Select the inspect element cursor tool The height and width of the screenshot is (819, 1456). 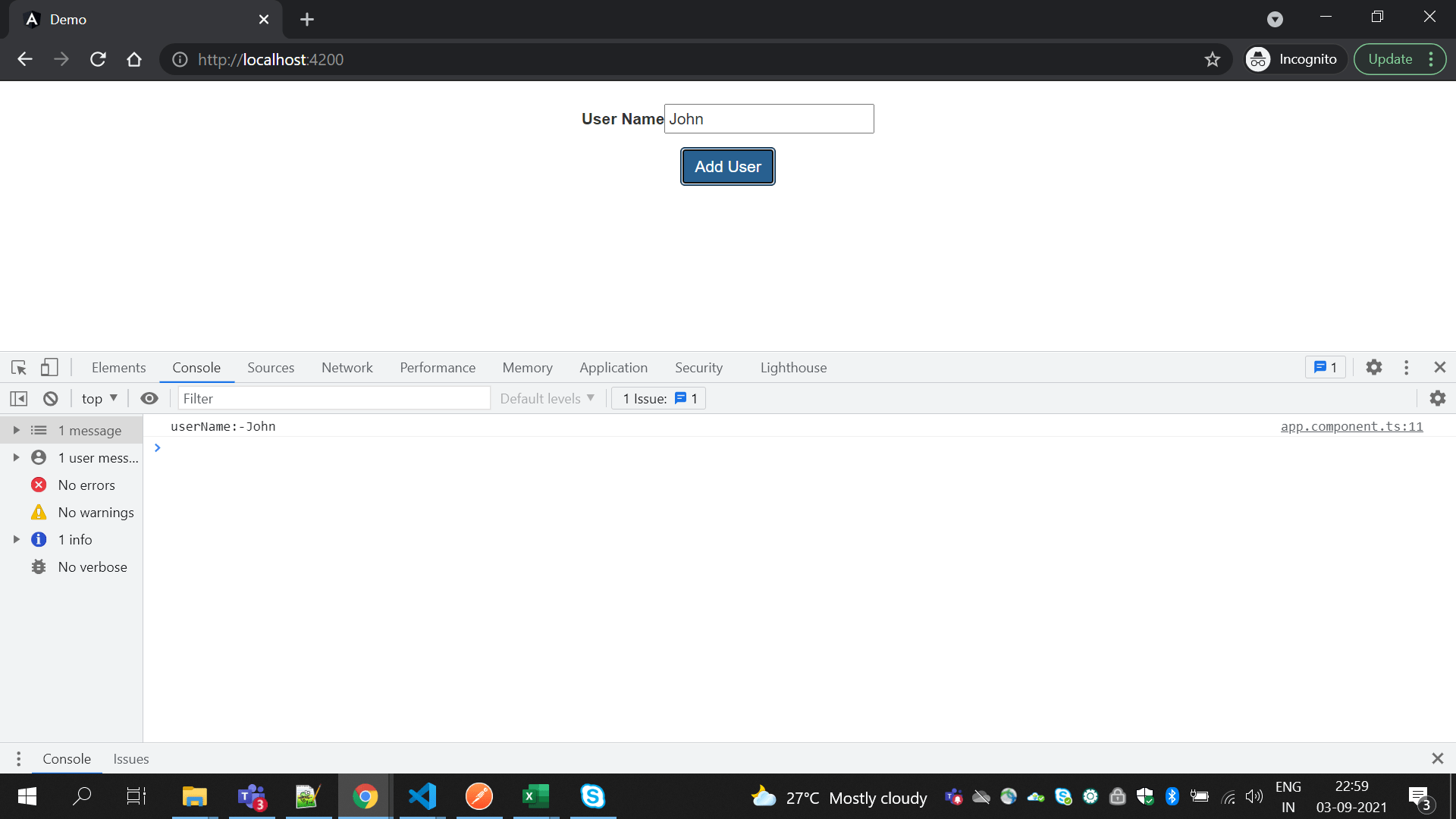click(18, 367)
